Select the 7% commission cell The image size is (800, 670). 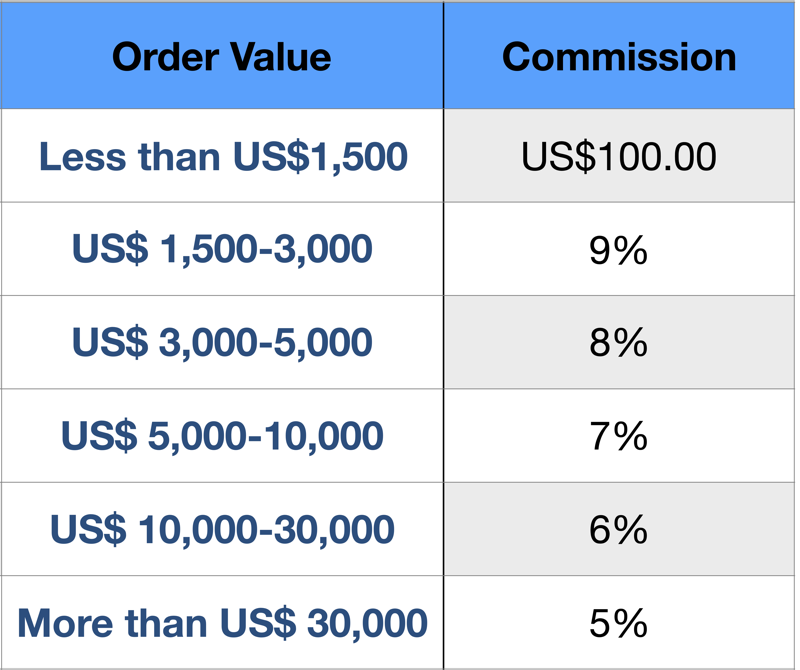click(619, 436)
